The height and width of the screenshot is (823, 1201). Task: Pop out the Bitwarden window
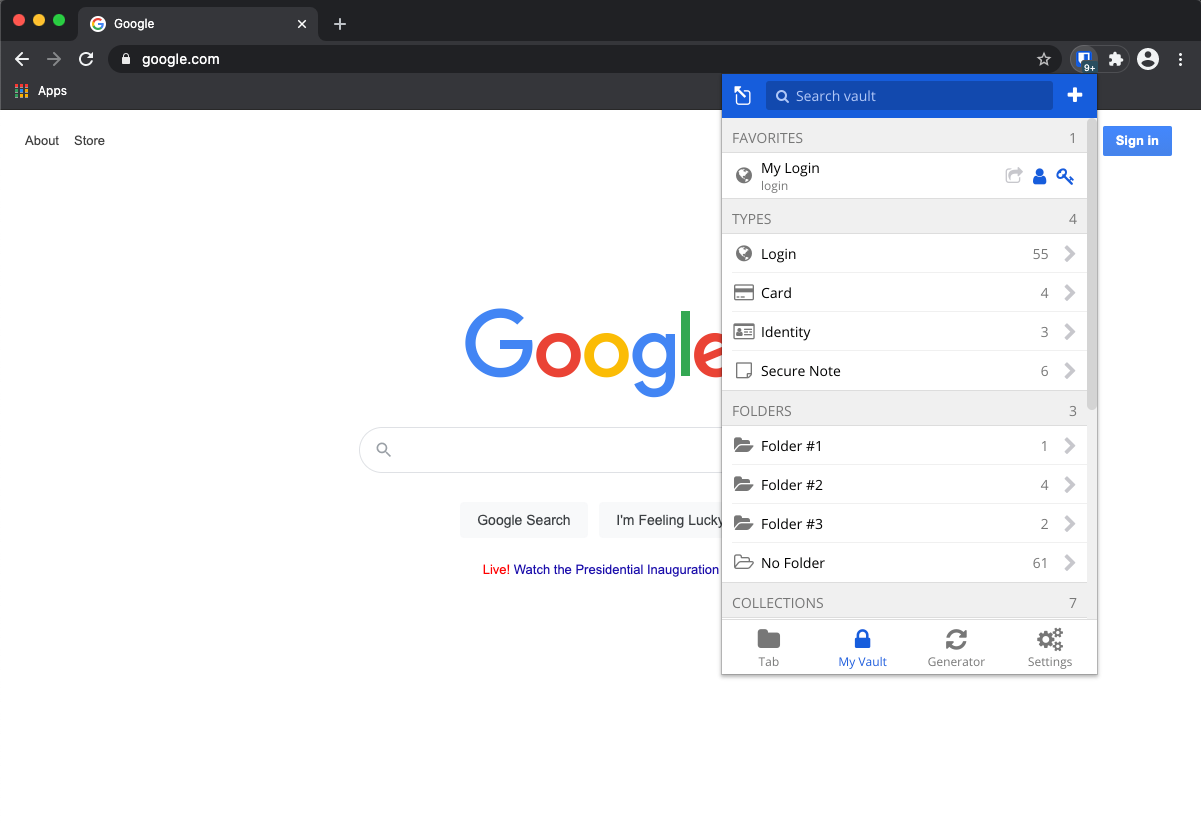click(x=742, y=95)
